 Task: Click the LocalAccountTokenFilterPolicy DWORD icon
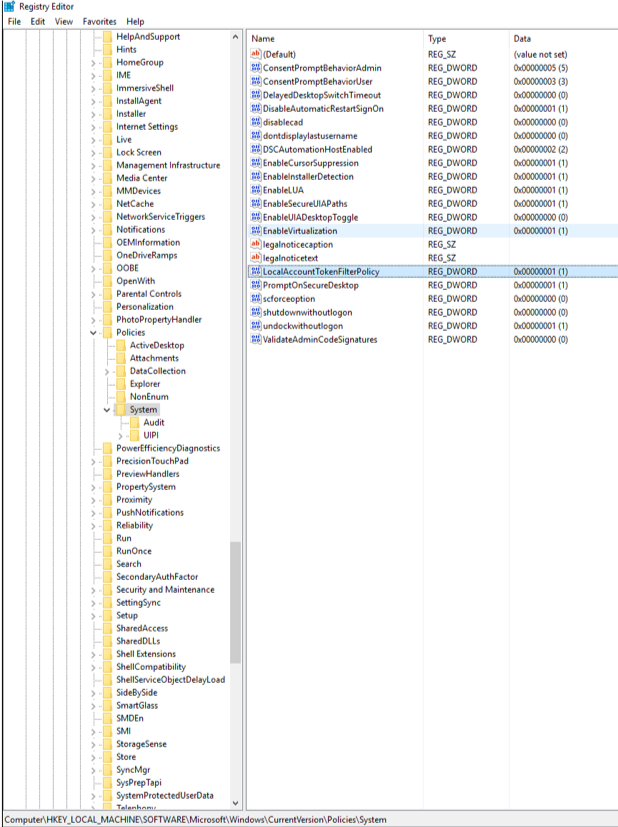[x=256, y=272]
